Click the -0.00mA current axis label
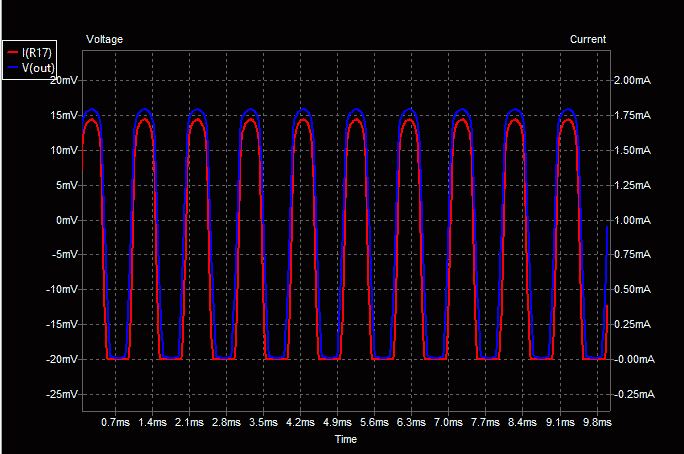The height and width of the screenshot is (454, 684). tap(635, 359)
